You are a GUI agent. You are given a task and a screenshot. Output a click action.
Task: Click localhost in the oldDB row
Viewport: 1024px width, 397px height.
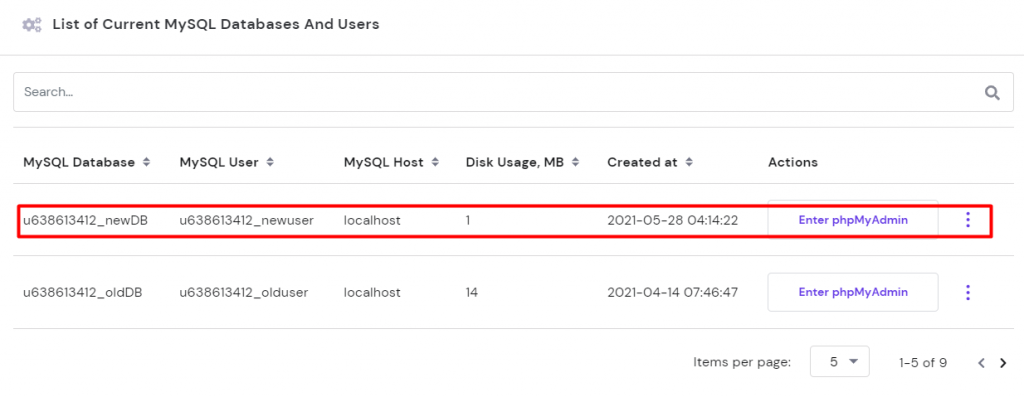[x=372, y=293]
